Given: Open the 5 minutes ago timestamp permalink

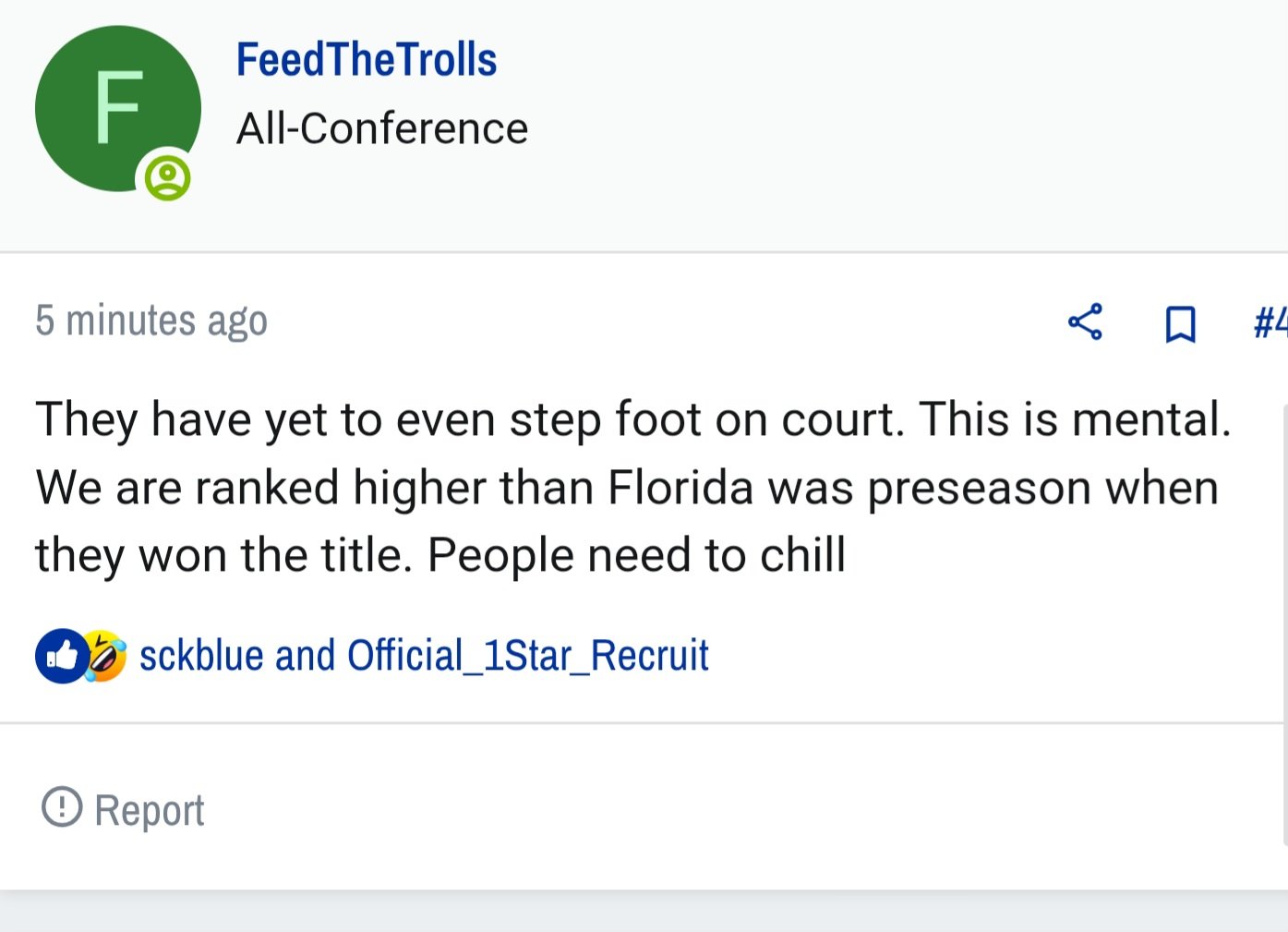Looking at the screenshot, I should coord(151,321).
